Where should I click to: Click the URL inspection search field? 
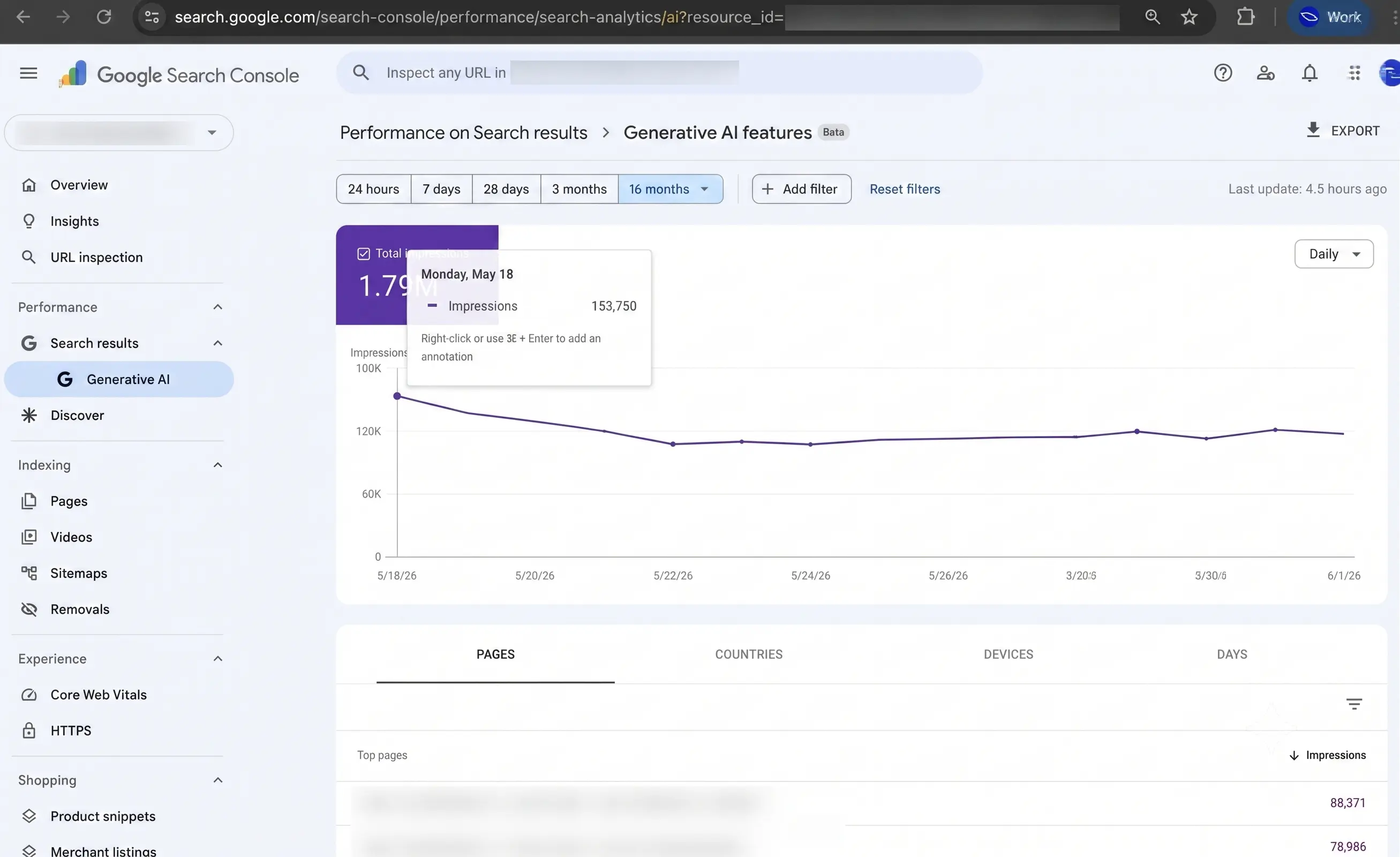[x=659, y=73]
